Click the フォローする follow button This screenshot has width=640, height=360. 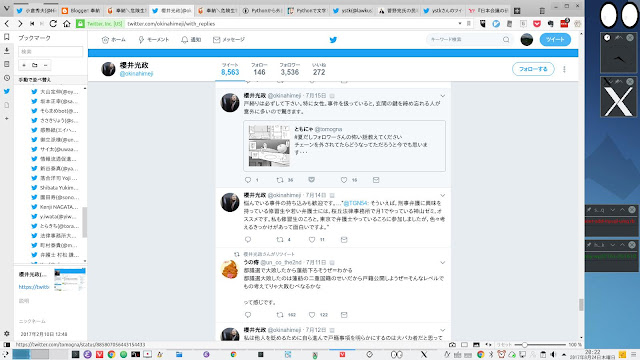(x=533, y=69)
